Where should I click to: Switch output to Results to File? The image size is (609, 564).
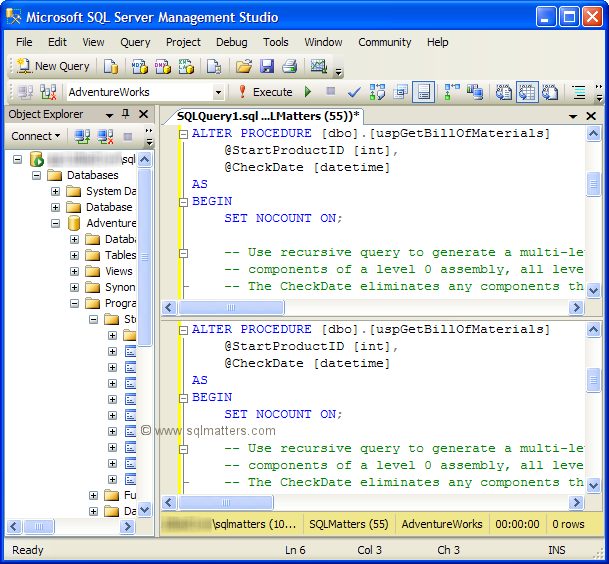pyautogui.click(x=550, y=92)
